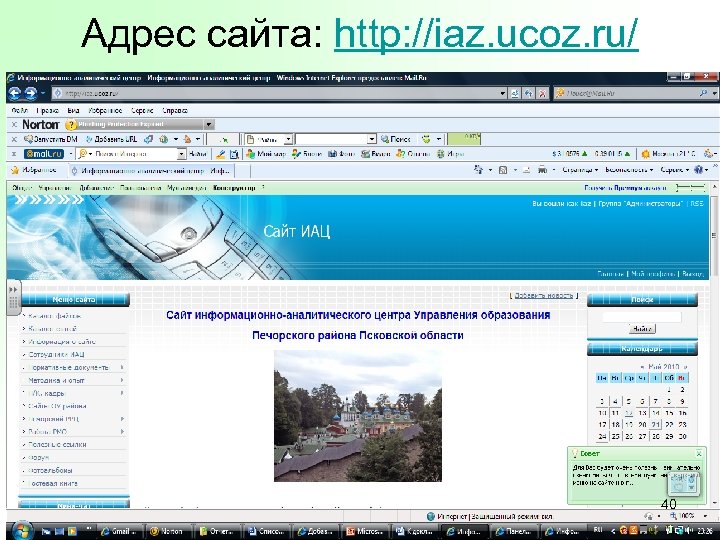Viewport: 720px width, 540px height.
Task: Click the Мой профиль link
Action: 653,274
